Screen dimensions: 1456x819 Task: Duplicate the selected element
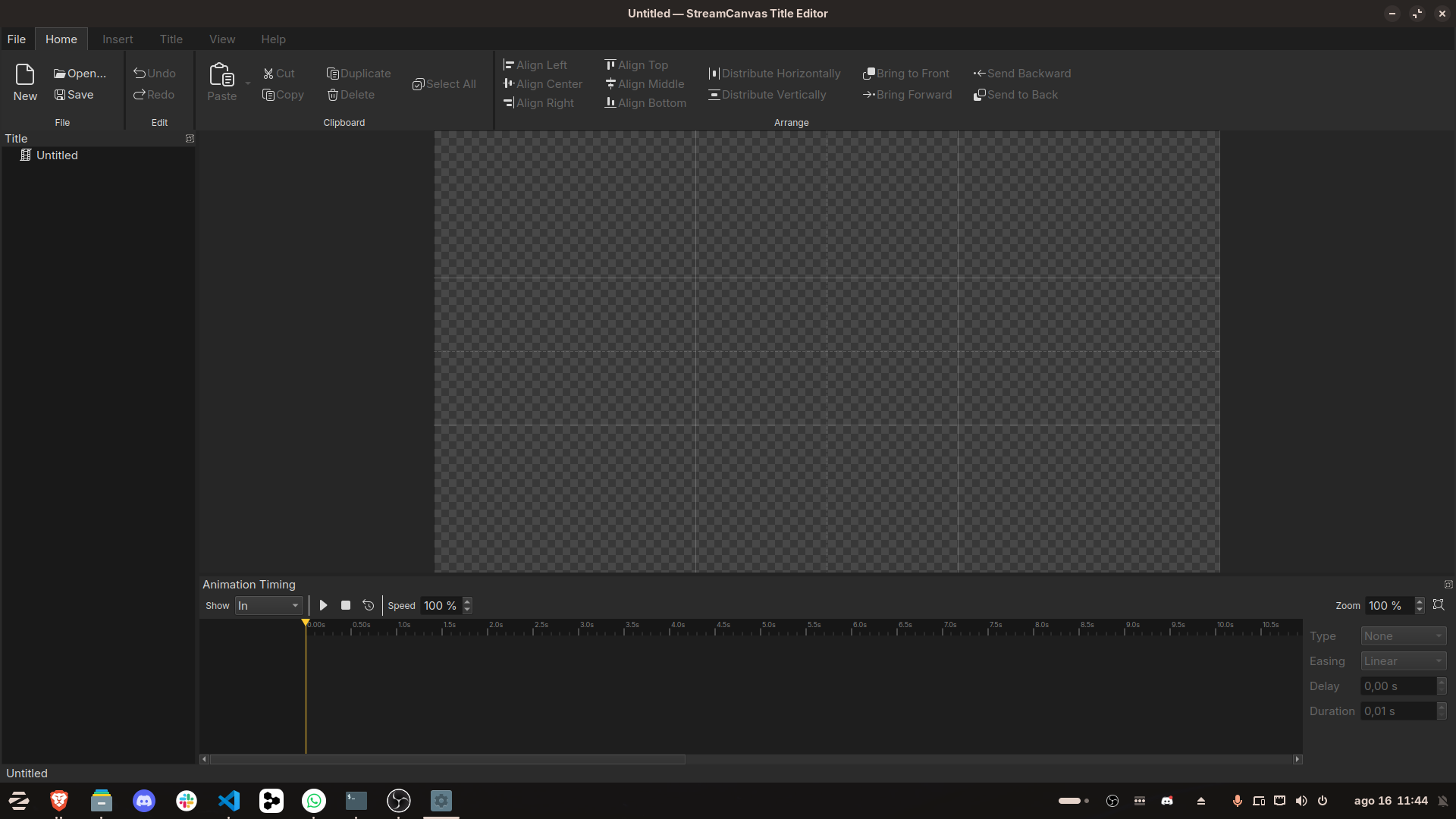pos(359,74)
